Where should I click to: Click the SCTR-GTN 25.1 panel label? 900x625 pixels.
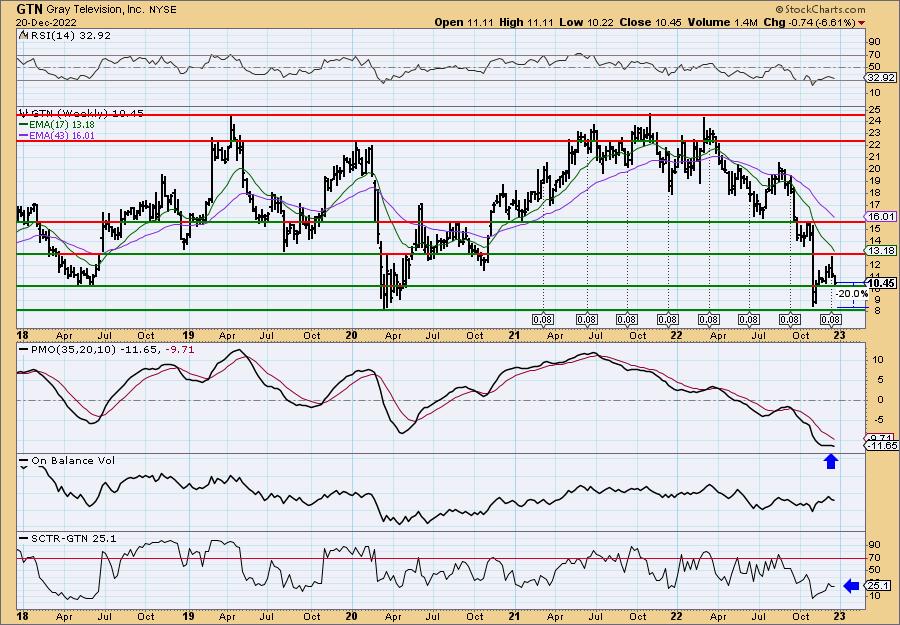[x=73, y=538]
